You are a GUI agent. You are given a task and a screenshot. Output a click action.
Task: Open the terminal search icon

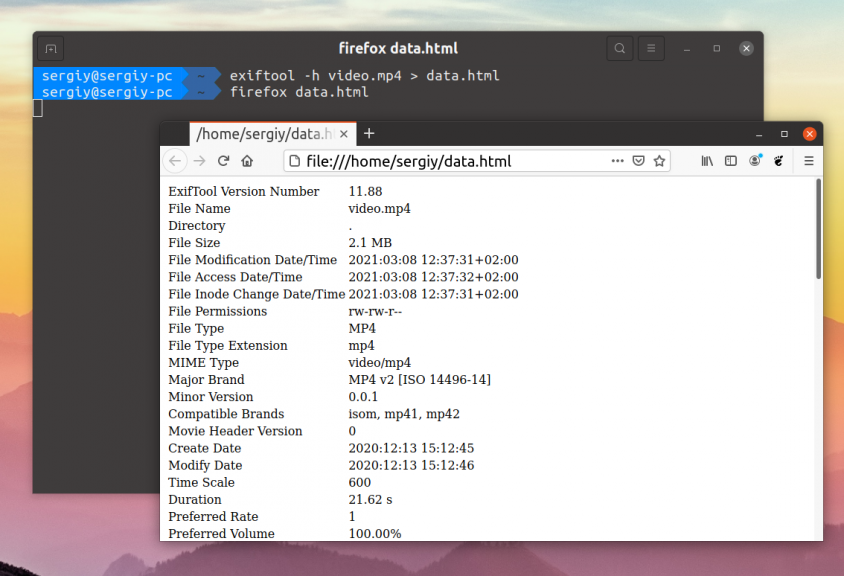tap(620, 49)
